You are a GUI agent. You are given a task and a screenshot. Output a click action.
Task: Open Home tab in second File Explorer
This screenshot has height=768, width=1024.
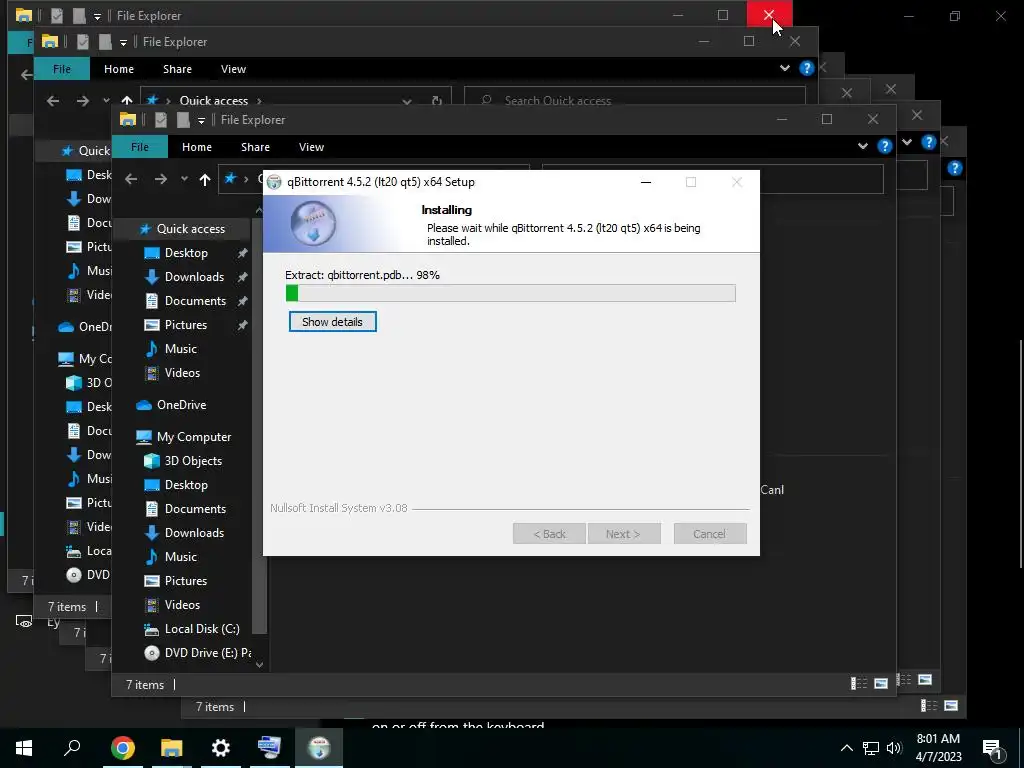119,69
